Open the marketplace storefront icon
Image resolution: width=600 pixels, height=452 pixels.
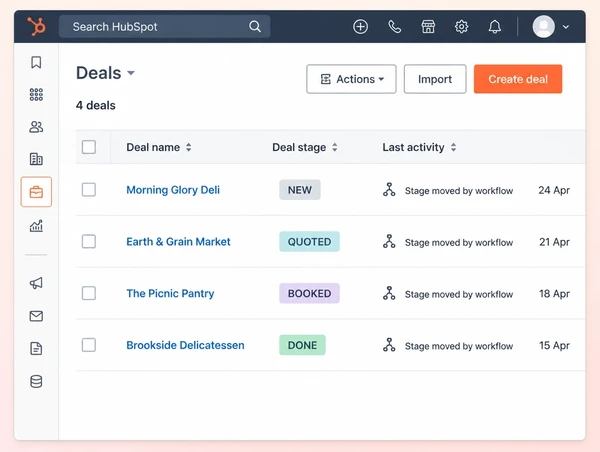pos(428,27)
